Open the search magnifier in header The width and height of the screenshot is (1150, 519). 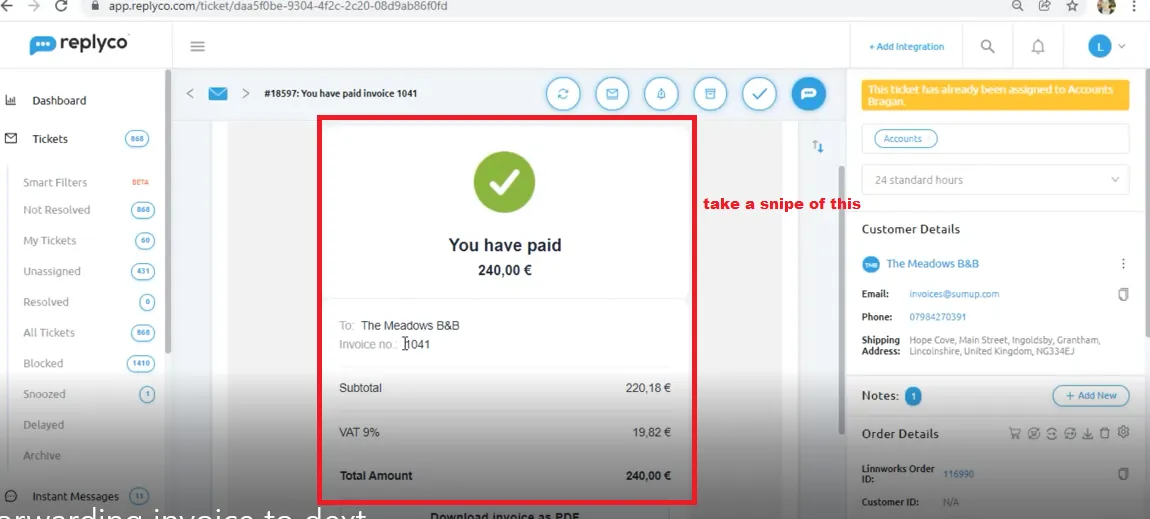[988, 46]
